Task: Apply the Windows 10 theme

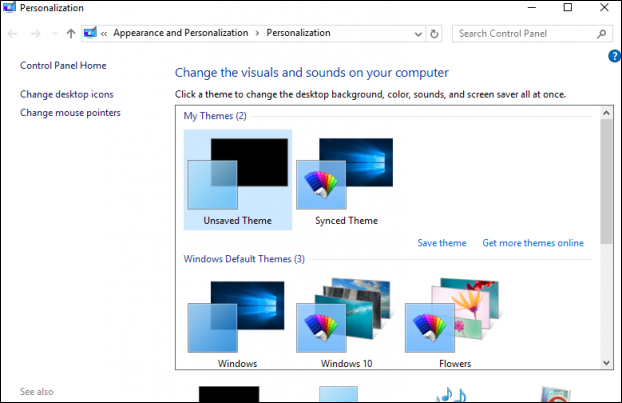Action: [x=346, y=322]
